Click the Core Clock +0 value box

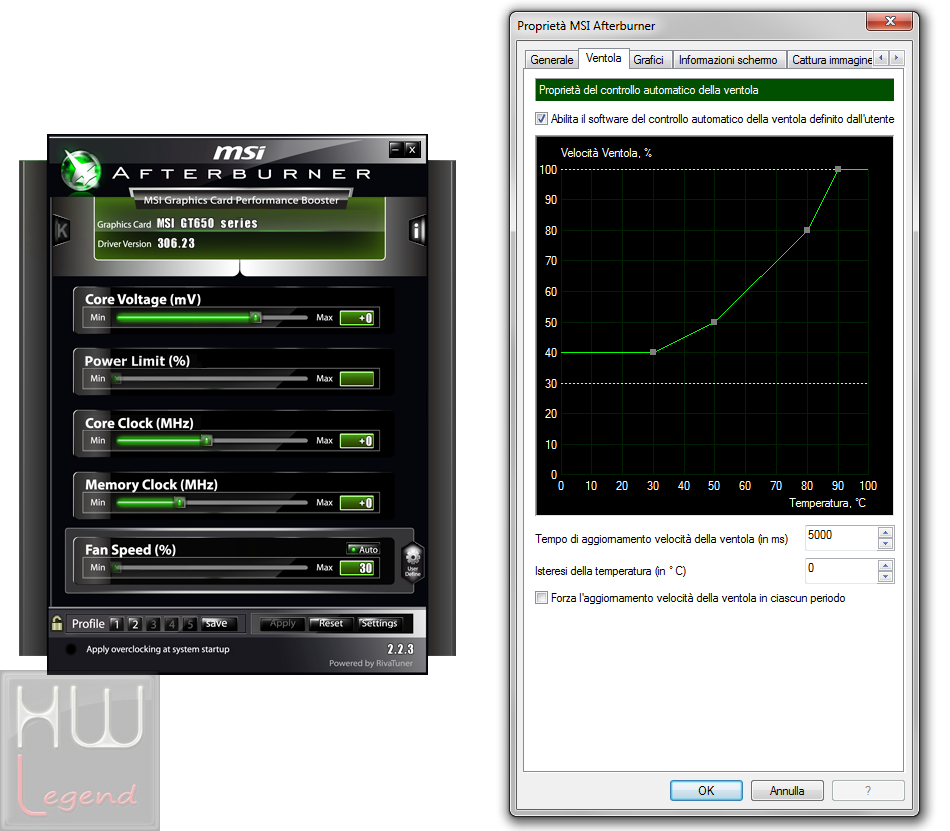357,441
